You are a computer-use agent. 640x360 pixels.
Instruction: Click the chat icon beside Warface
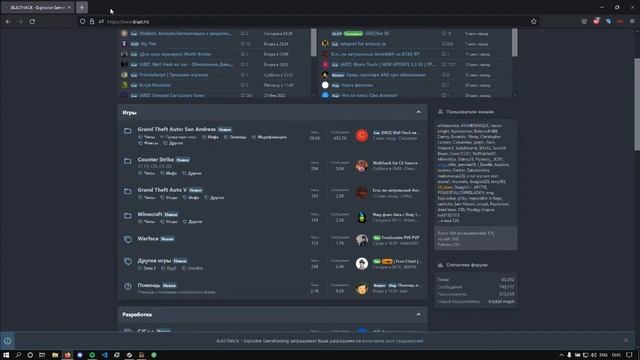tap(128, 239)
